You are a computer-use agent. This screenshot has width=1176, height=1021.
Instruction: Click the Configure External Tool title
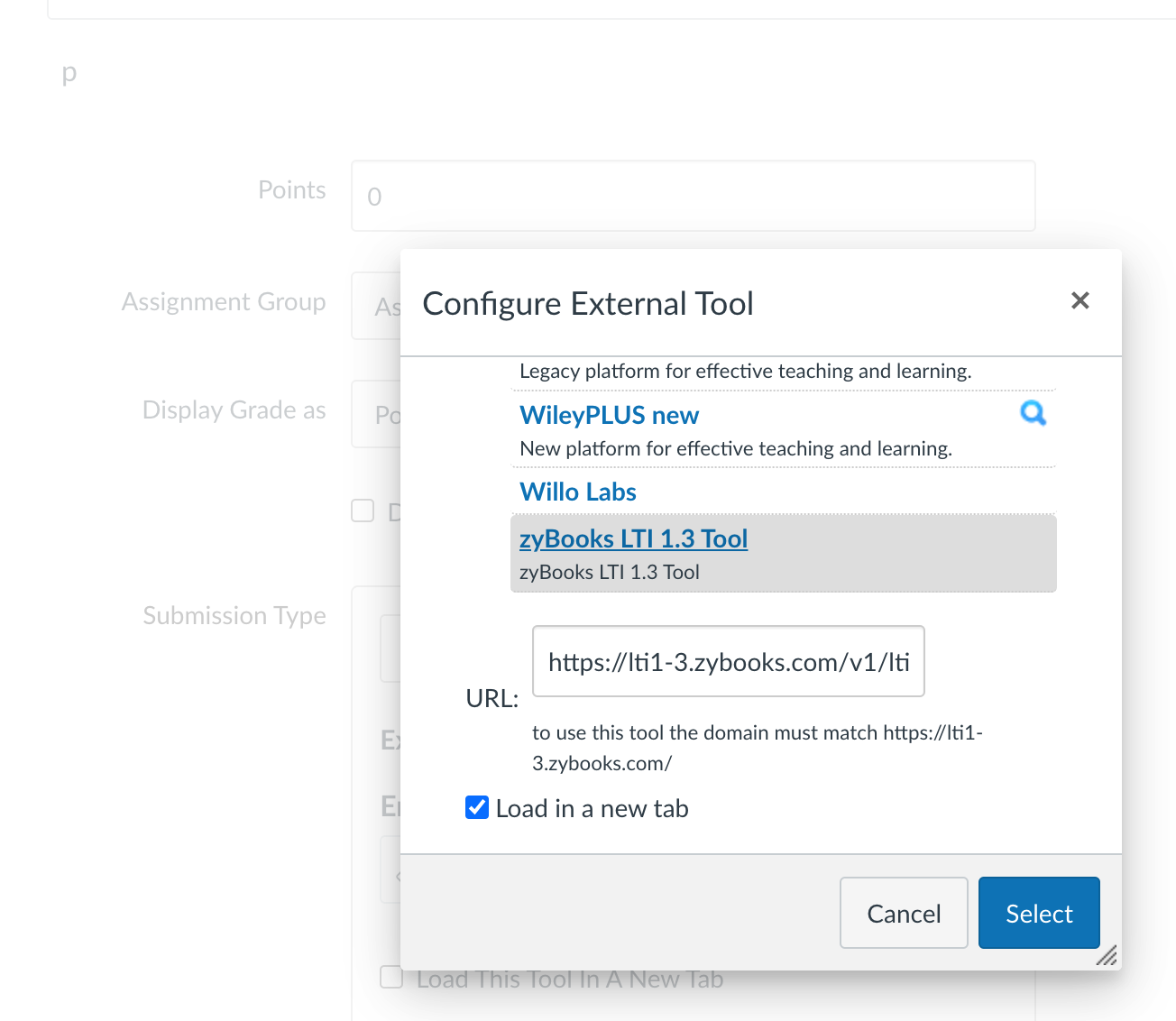coord(588,304)
